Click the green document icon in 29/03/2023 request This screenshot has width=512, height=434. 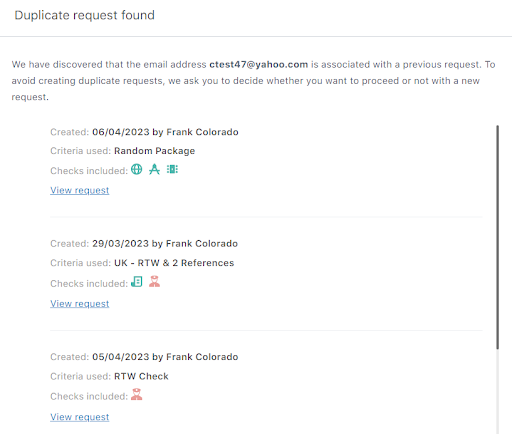[137, 282]
